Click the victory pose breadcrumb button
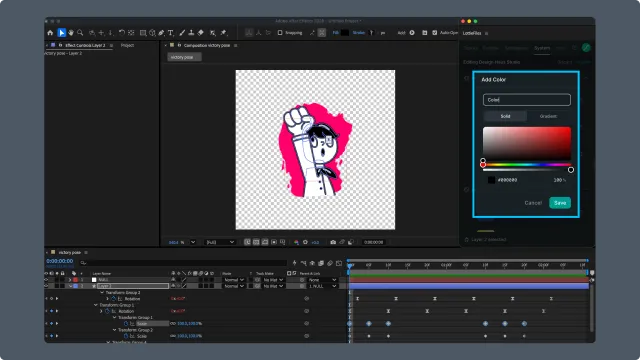The image size is (640, 360). click(x=184, y=57)
